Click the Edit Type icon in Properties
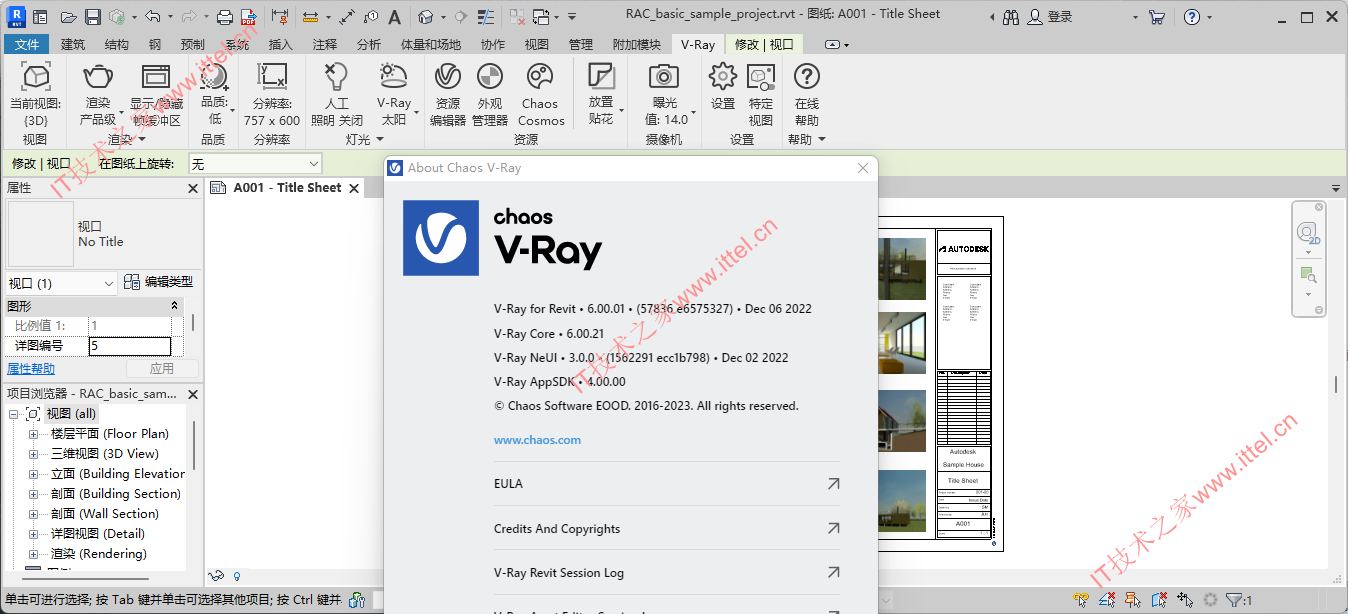Image resolution: width=1348 pixels, height=614 pixels. pos(132,283)
